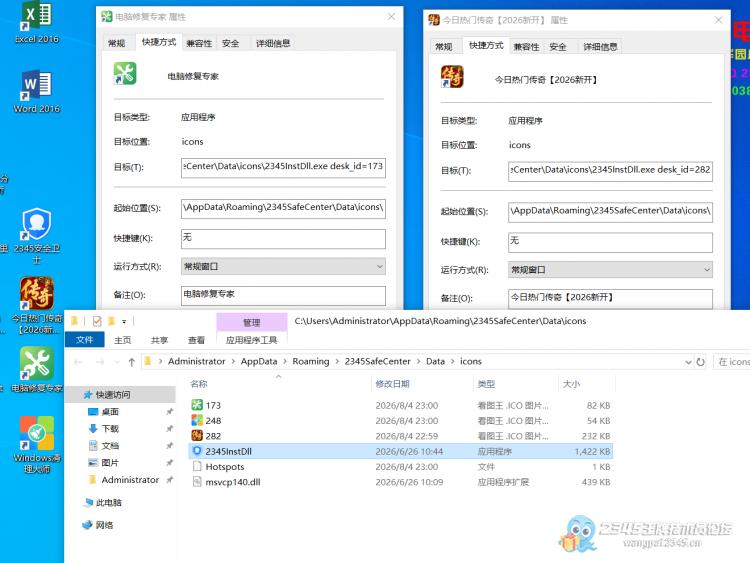Open the 应用程序工具 ribbon tab
The image size is (750, 563).
(252, 340)
